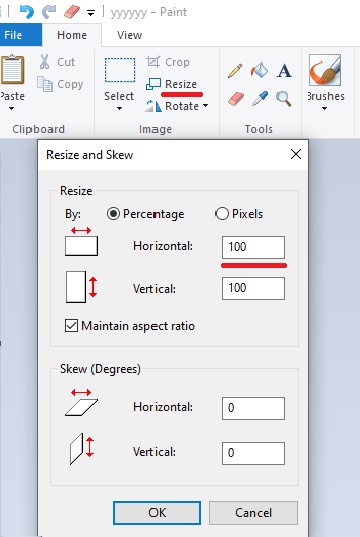Open the Brushes dropdown
The image size is (360, 537).
point(324,108)
